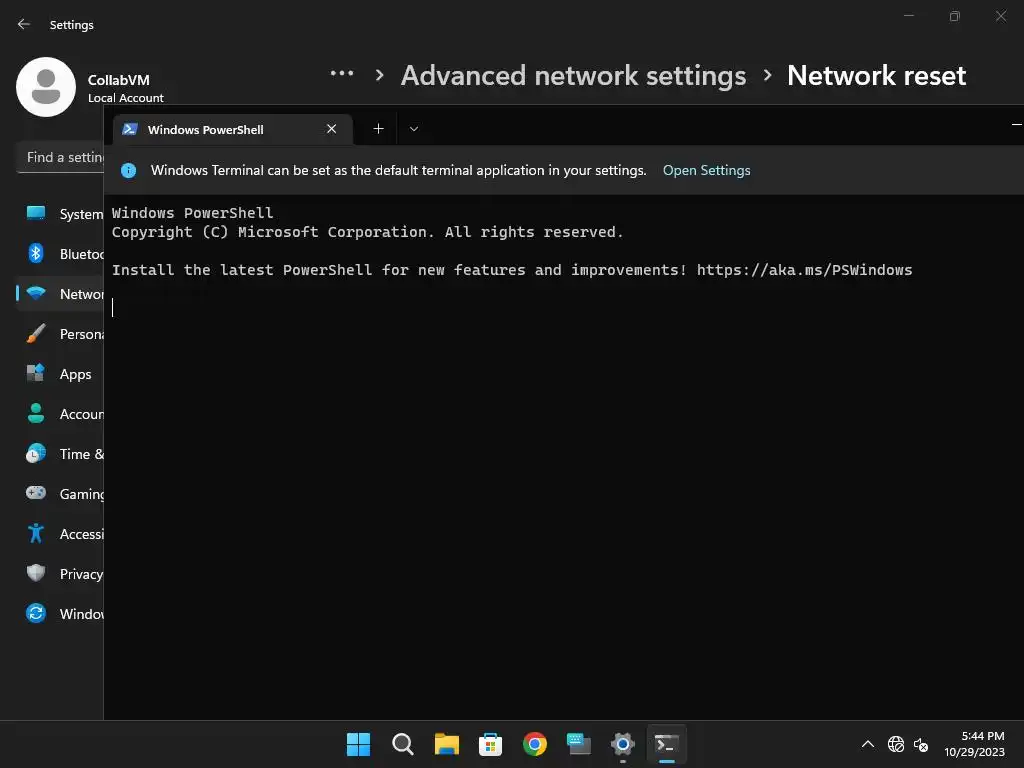This screenshot has height=768, width=1024.
Task: Show hidden system tray icons
Action: (867, 744)
